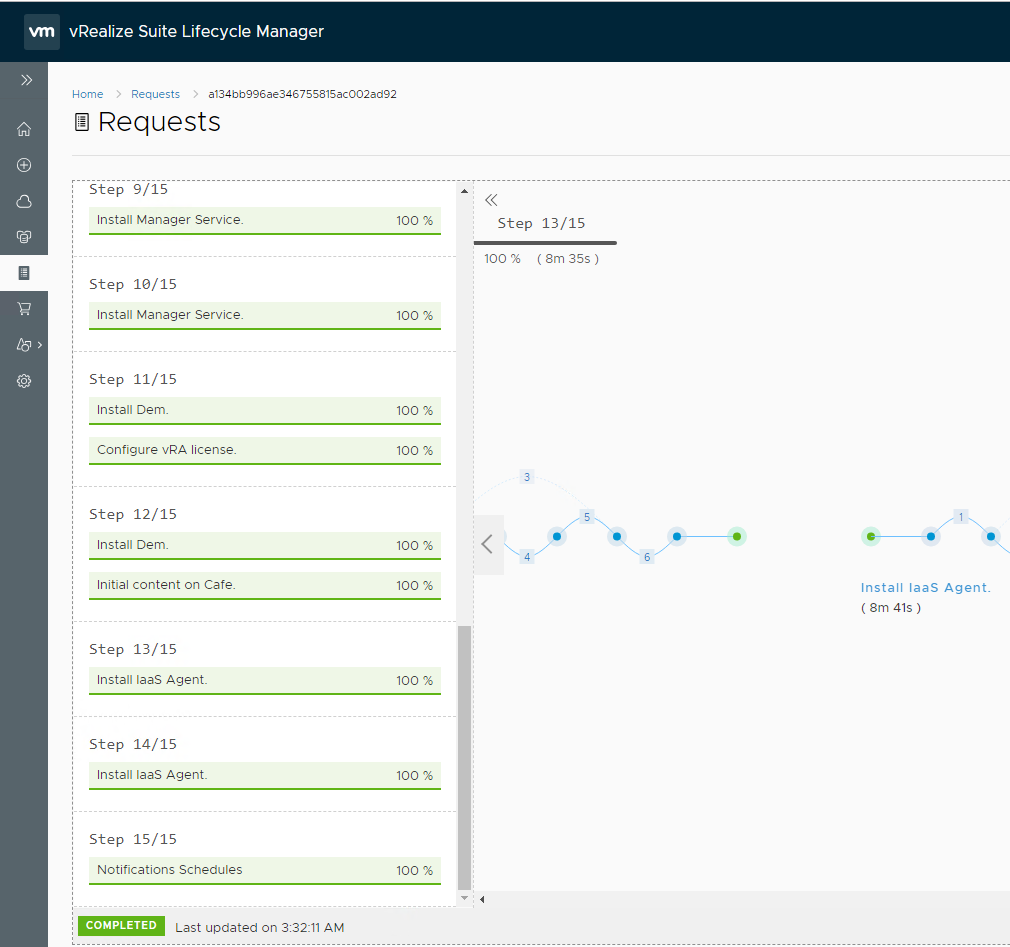Open the Settings gear icon
The image size is (1010, 947).
[24, 381]
